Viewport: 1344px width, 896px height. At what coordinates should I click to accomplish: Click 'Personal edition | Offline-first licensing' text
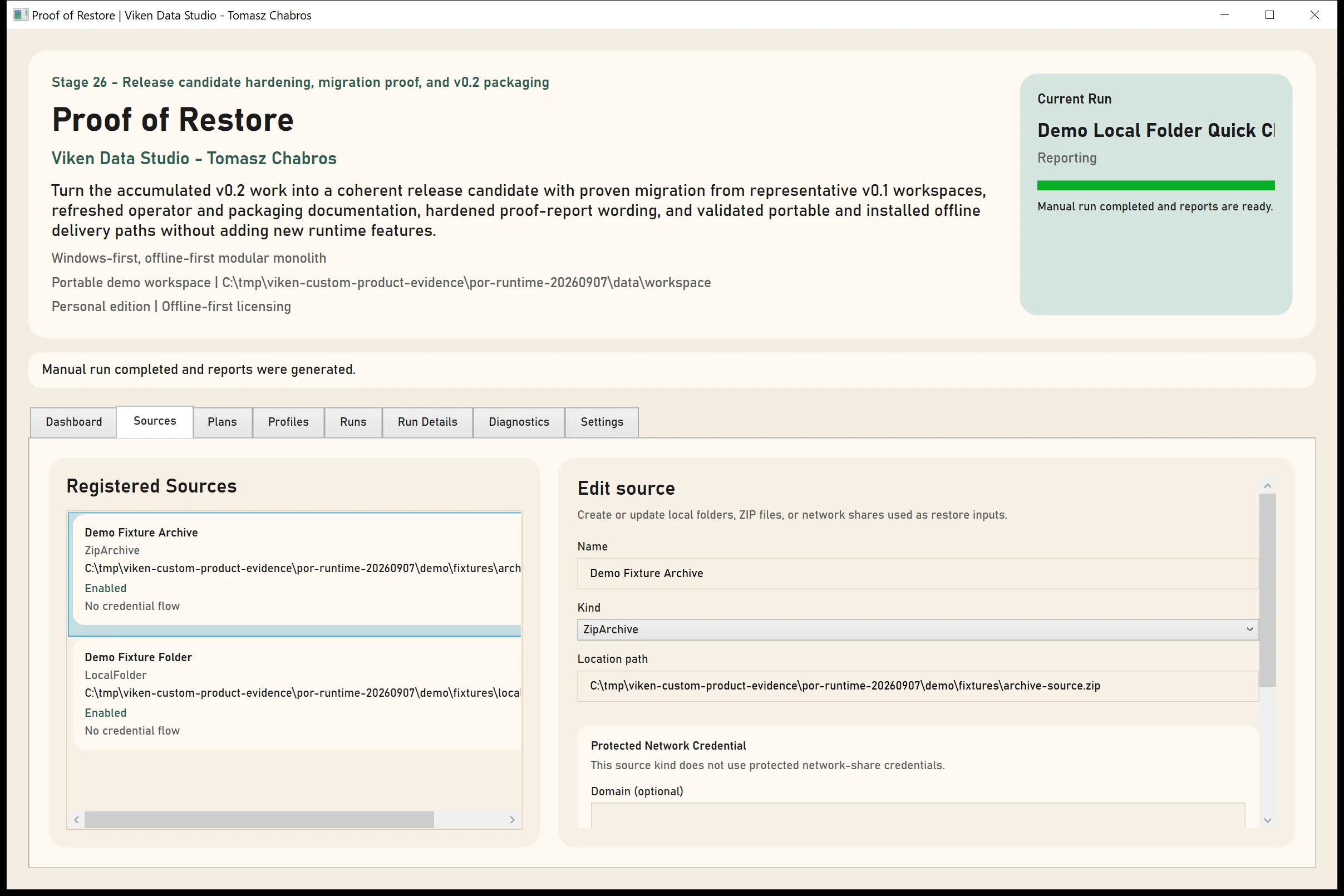tap(171, 307)
